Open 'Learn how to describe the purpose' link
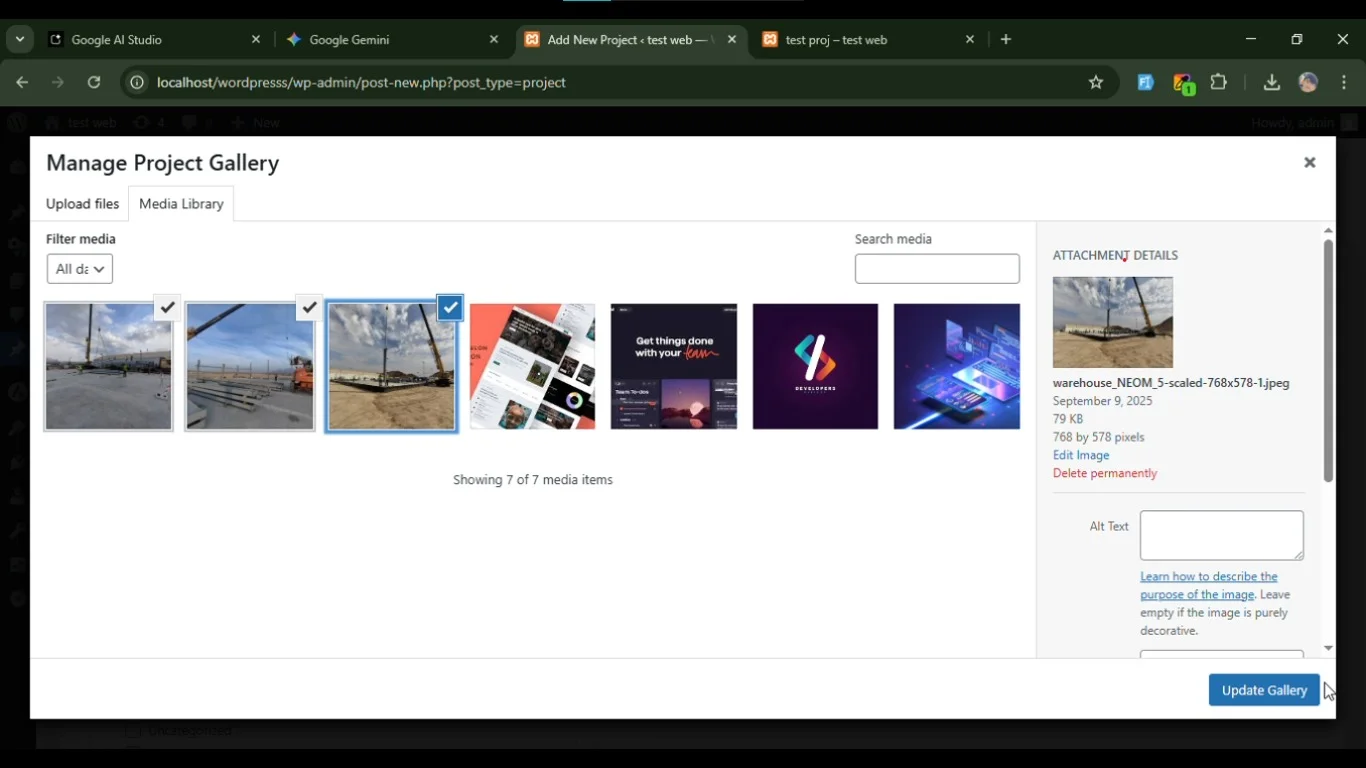Screen dimensions: 1366x768 [x=1208, y=585]
